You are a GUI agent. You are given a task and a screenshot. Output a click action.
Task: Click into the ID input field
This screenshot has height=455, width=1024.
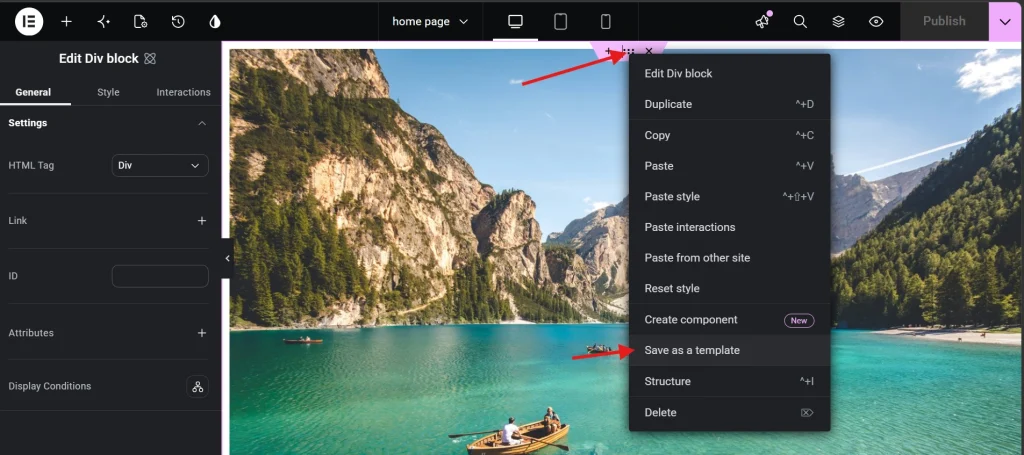click(x=160, y=276)
